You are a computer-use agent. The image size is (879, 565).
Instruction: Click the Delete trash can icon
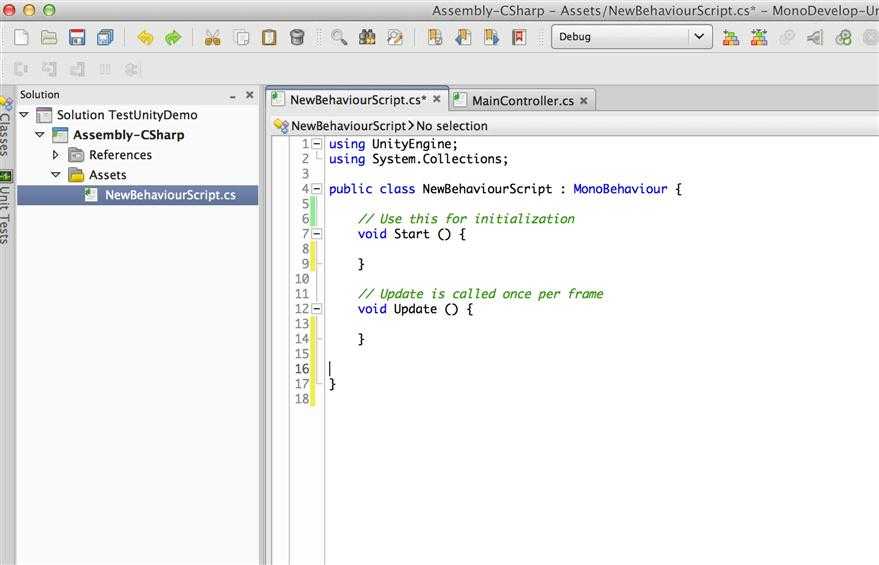click(297, 38)
